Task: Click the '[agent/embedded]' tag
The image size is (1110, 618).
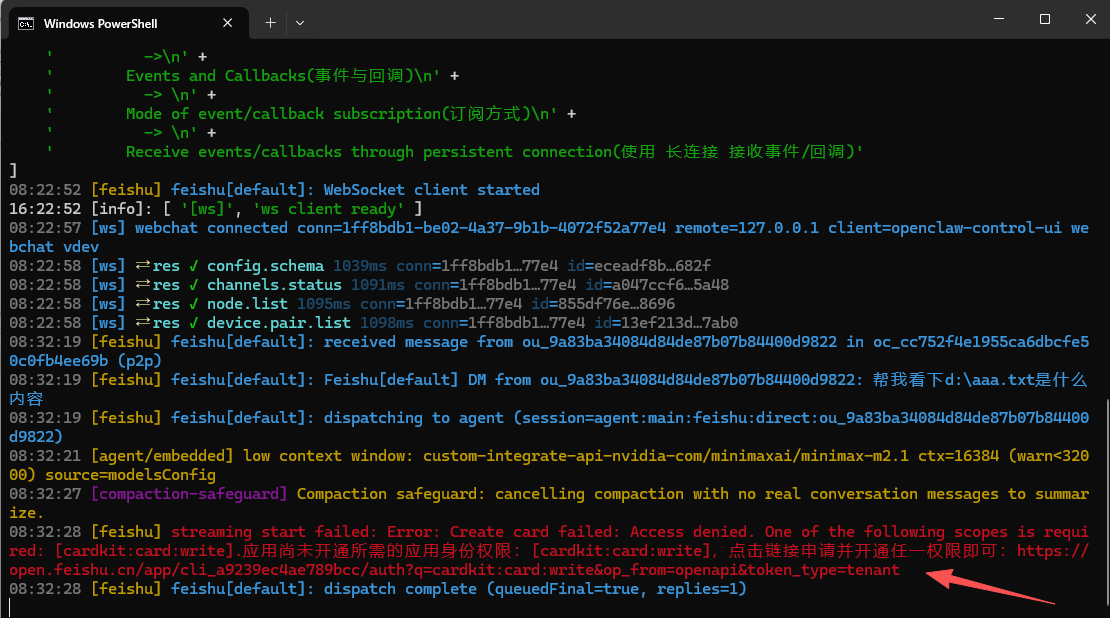Action: click(x=162, y=456)
